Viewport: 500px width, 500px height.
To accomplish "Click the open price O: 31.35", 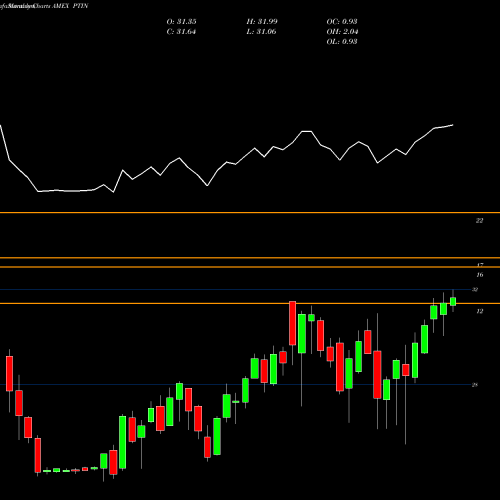I will [181, 22].
